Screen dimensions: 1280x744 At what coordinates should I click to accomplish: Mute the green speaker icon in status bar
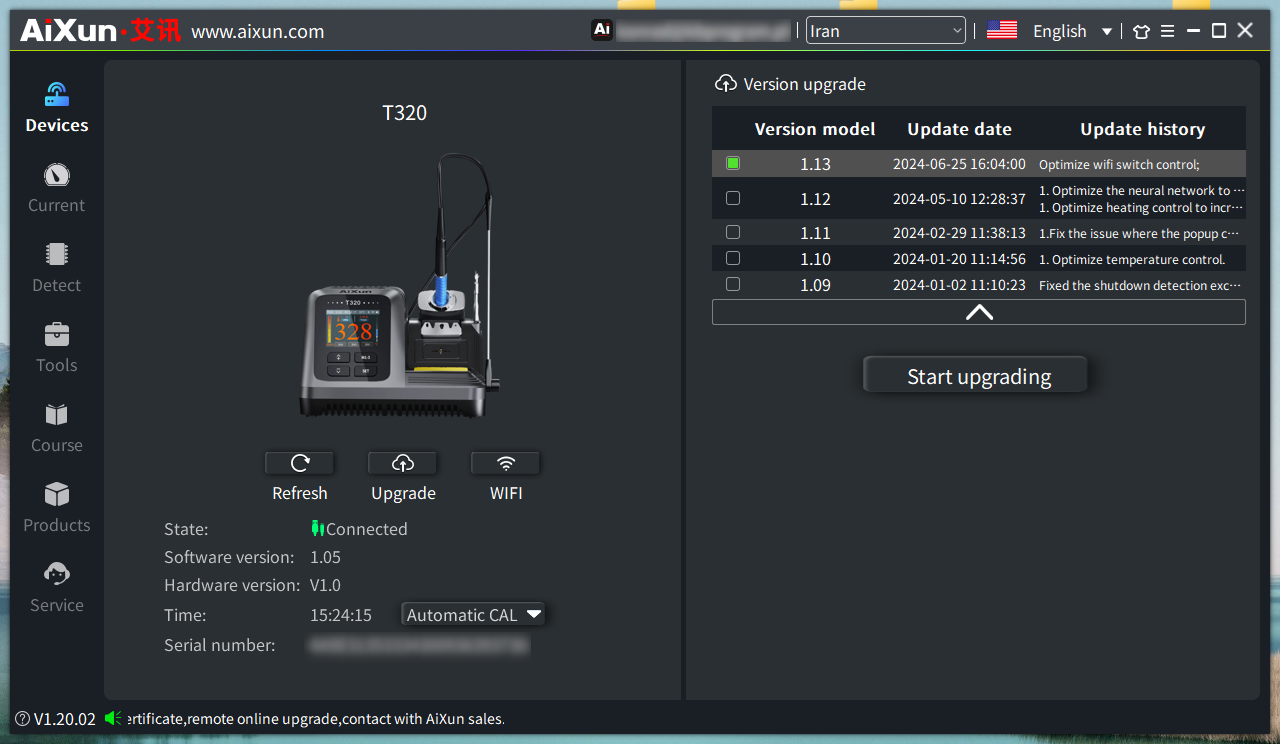tap(113, 718)
